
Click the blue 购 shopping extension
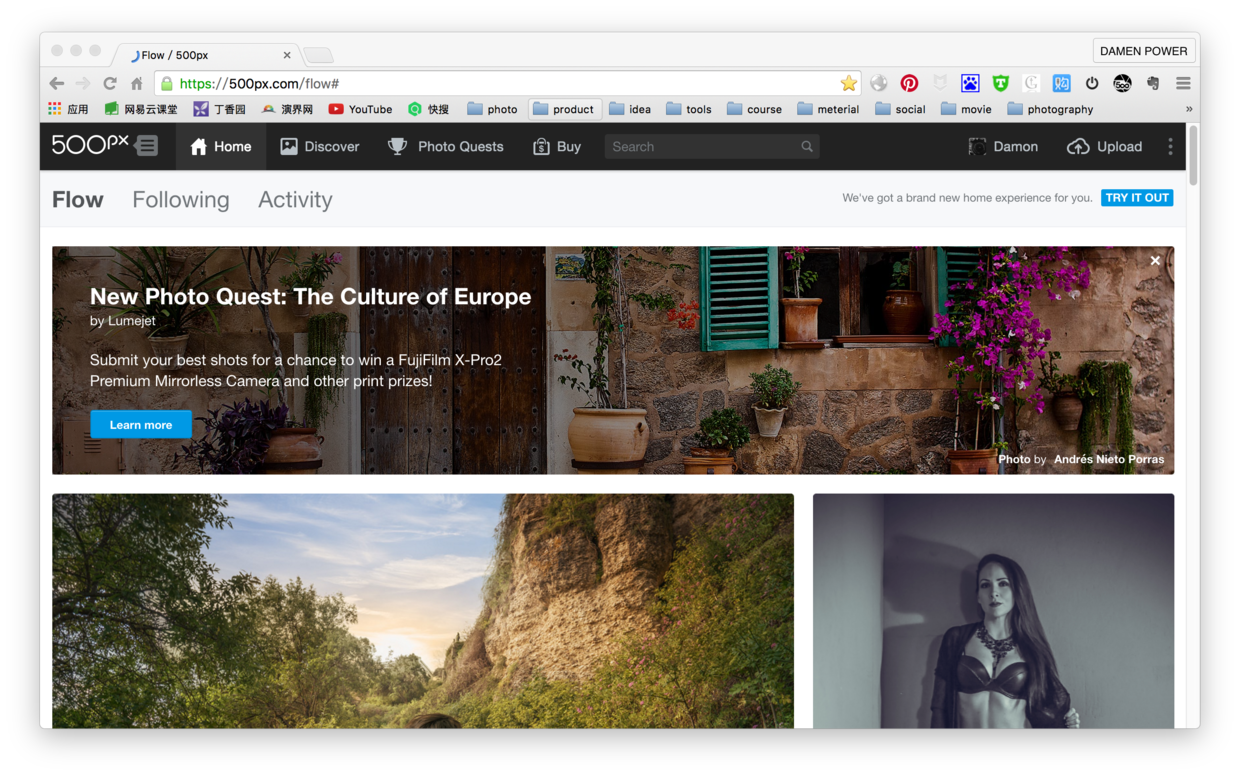click(1061, 83)
